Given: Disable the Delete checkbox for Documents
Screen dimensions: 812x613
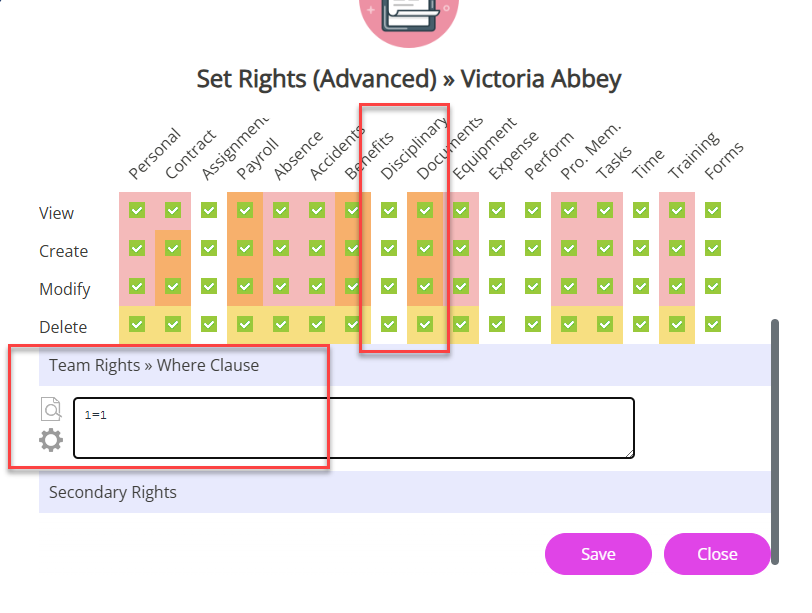Looking at the screenshot, I should 425,324.
